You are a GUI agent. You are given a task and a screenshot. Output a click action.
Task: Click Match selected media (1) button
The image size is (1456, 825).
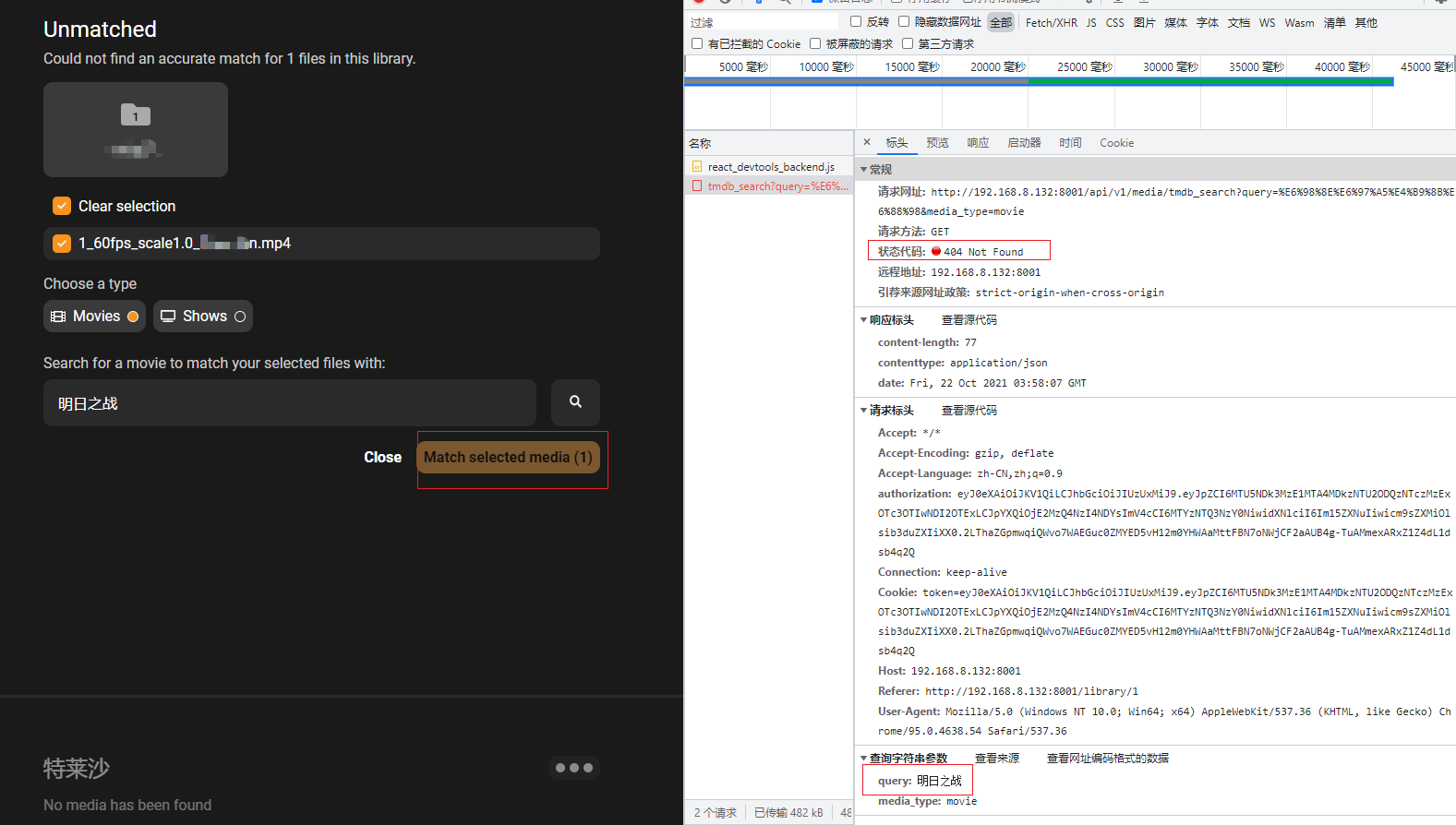(x=508, y=457)
